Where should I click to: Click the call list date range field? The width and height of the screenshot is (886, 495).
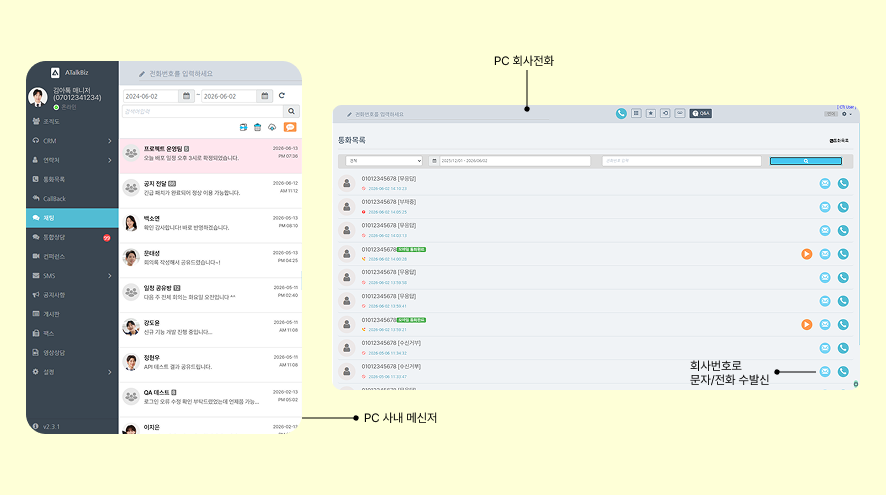pos(515,161)
